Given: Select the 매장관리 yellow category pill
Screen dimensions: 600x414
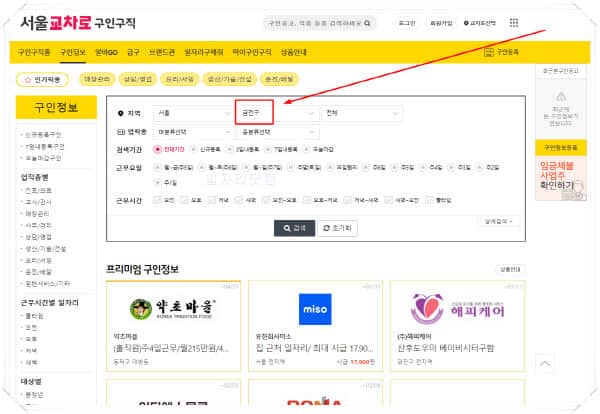Looking at the screenshot, I should (x=97, y=79).
